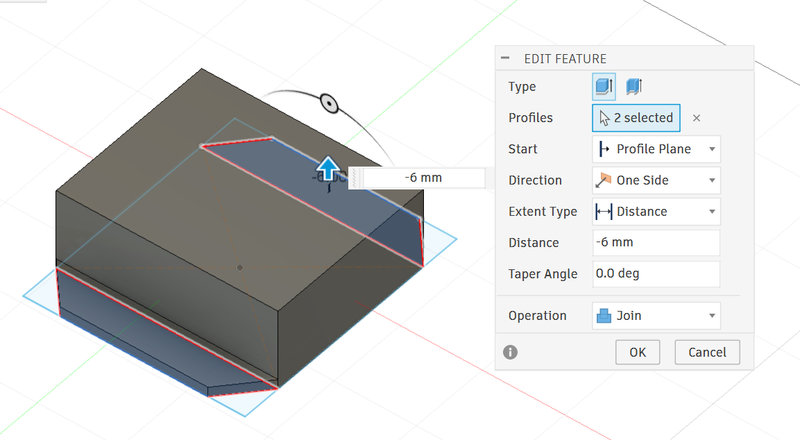800x440 pixels.
Task: Click the Distance extent type icon
Action: pos(604,211)
